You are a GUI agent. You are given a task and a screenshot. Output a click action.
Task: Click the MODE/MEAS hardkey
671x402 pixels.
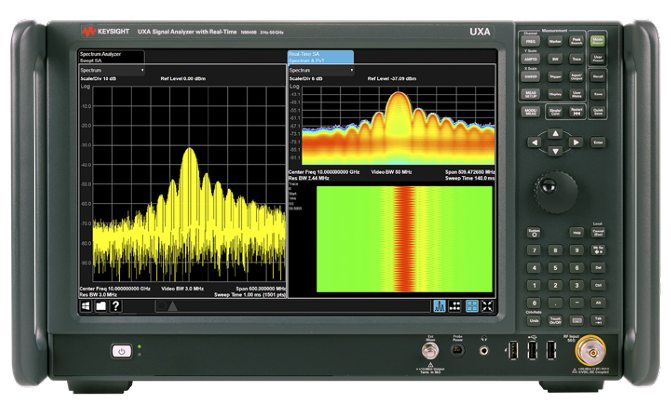[x=531, y=112]
